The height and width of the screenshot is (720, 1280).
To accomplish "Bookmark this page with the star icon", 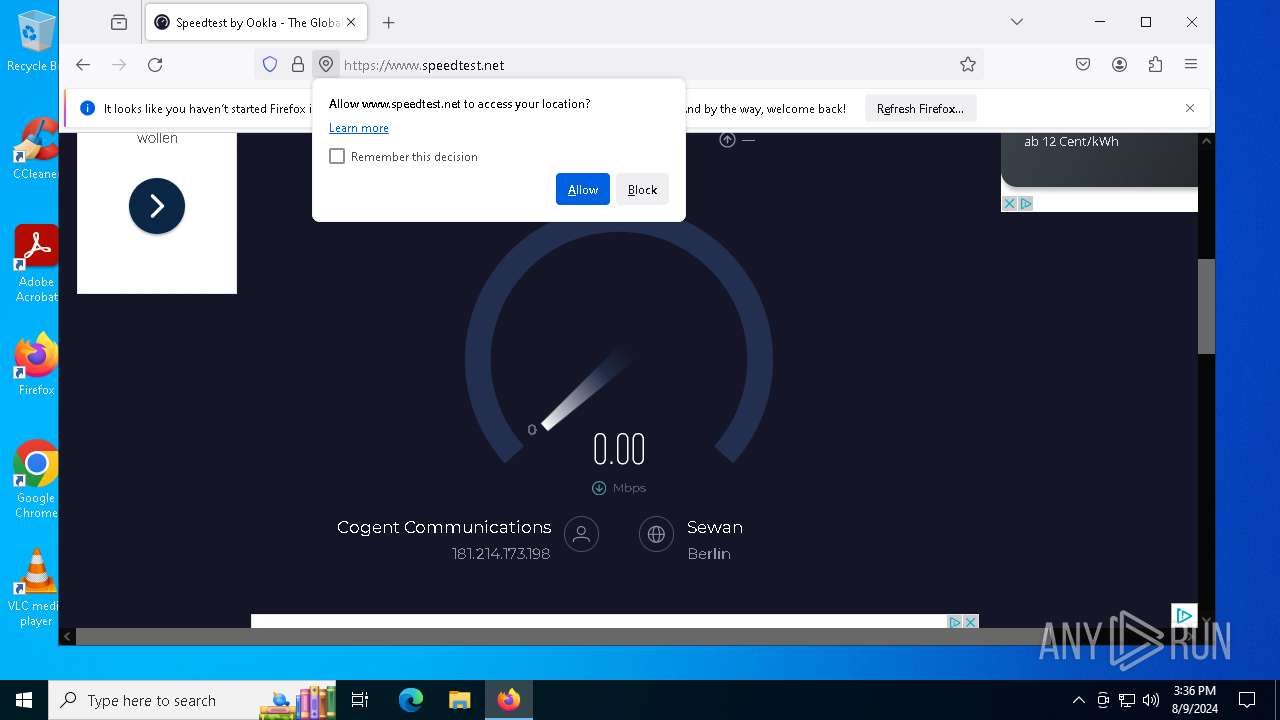I will coord(968,65).
